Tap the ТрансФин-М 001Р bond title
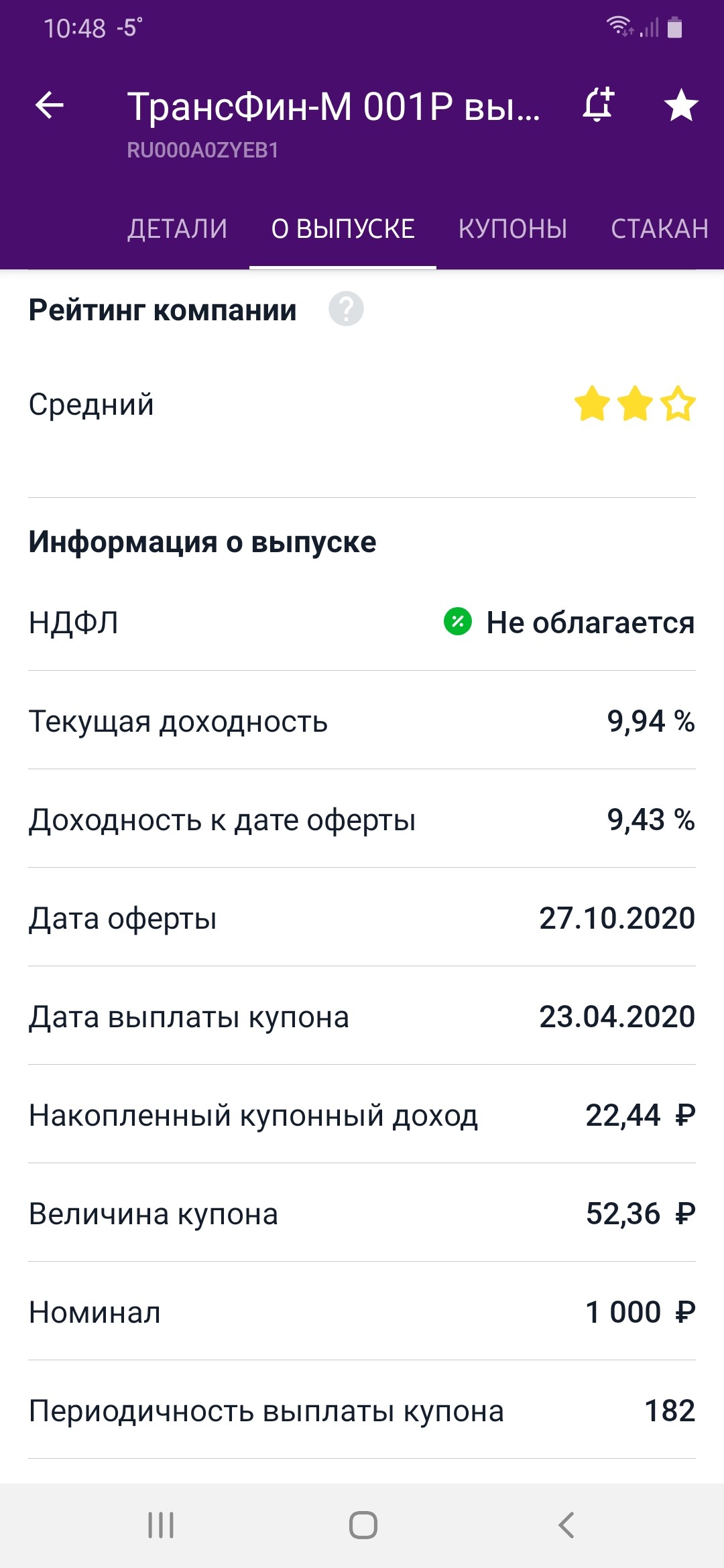This screenshot has height=1568, width=724. [x=333, y=106]
